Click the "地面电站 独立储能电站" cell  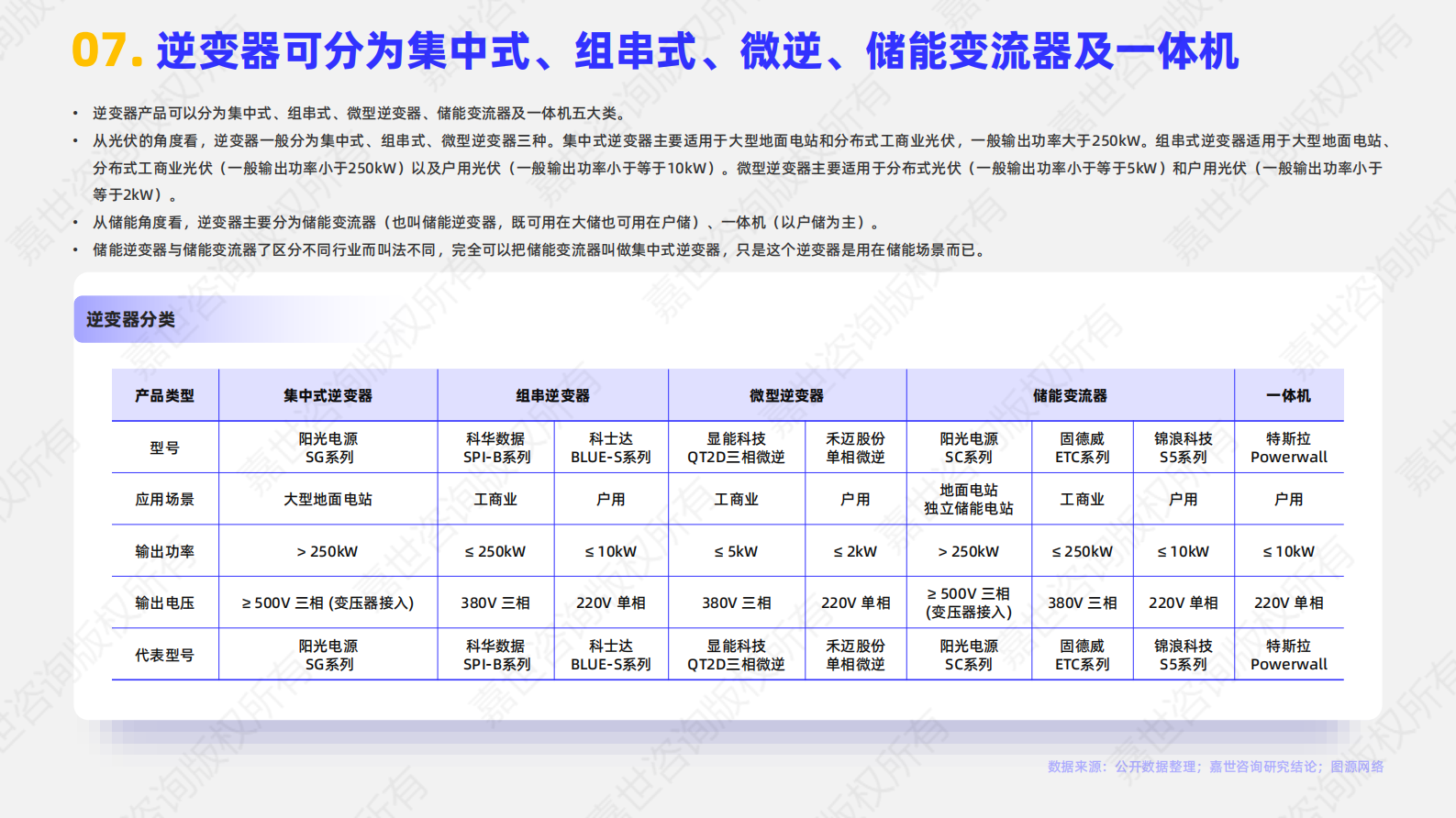click(969, 500)
